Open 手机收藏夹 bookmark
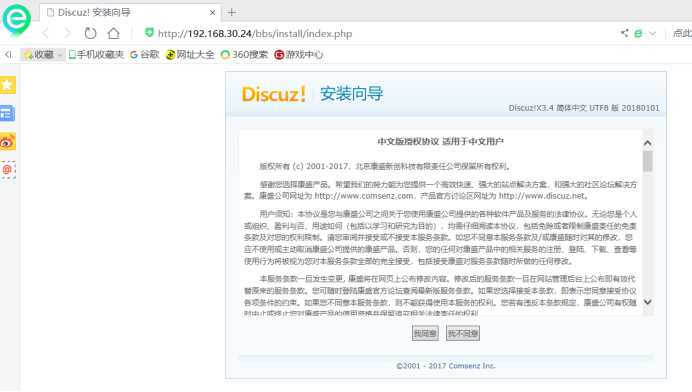Screen dimensions: 692x392 [96, 54]
